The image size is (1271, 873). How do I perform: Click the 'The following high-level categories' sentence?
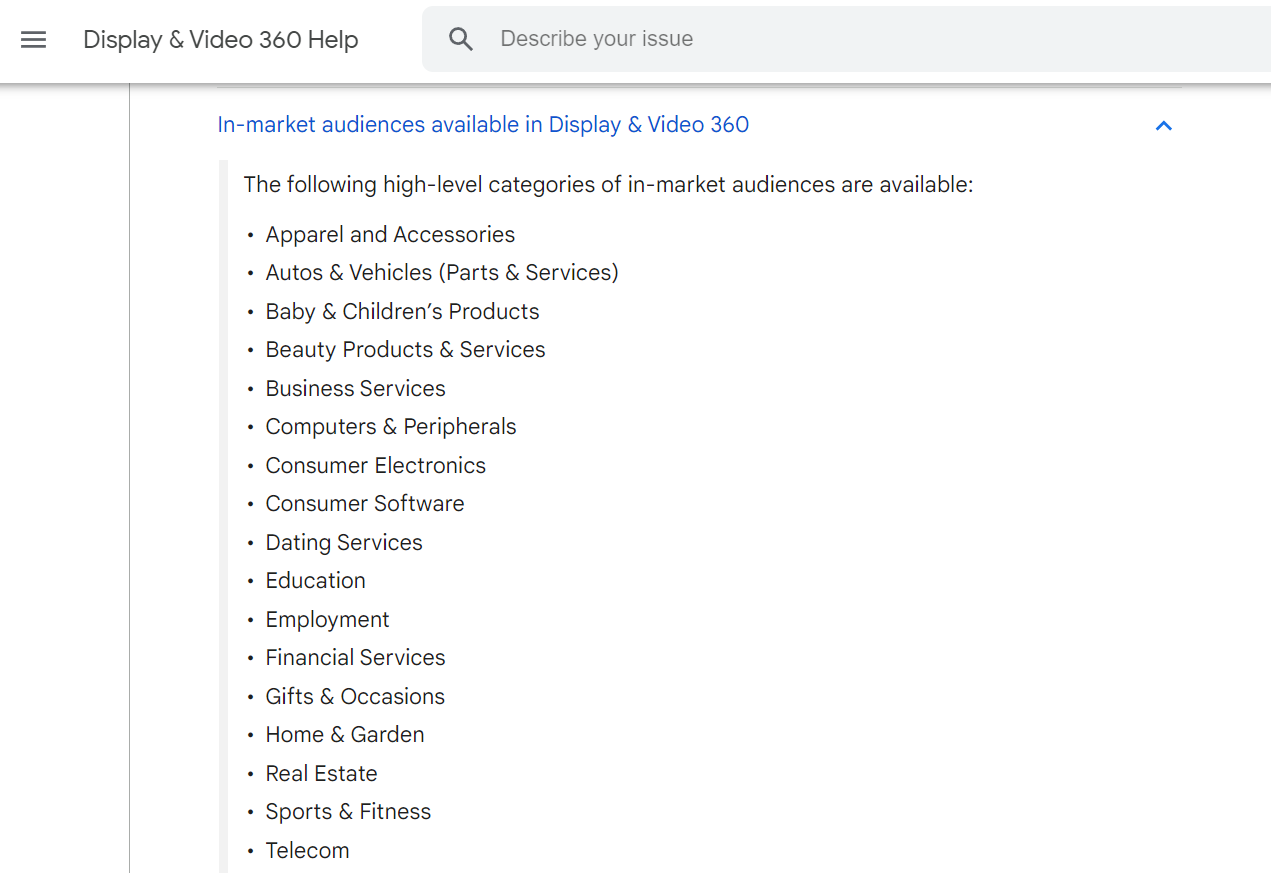[x=608, y=185]
